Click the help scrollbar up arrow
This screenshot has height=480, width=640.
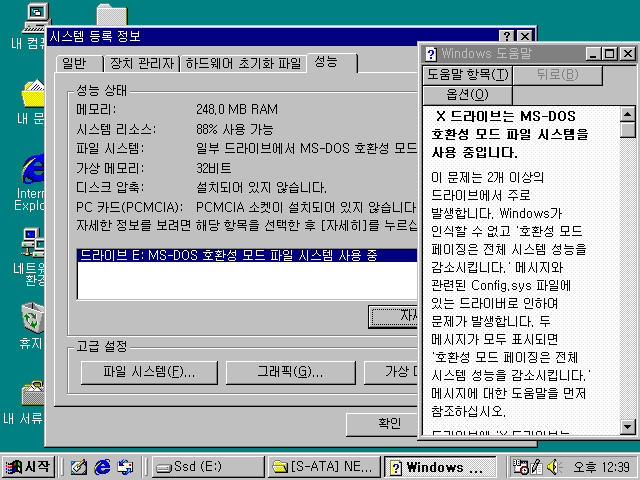point(627,114)
